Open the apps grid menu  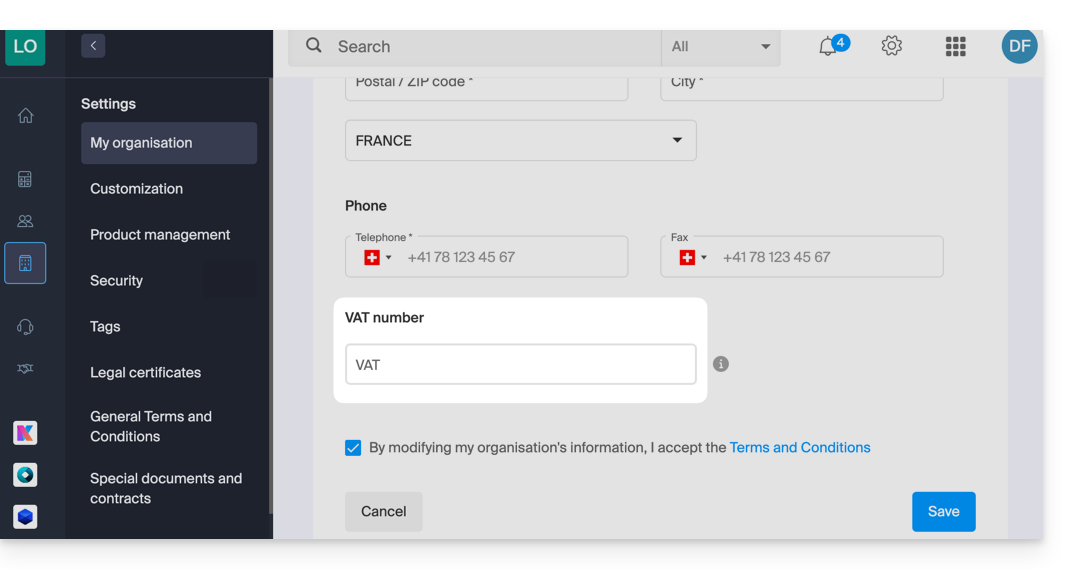(x=955, y=47)
